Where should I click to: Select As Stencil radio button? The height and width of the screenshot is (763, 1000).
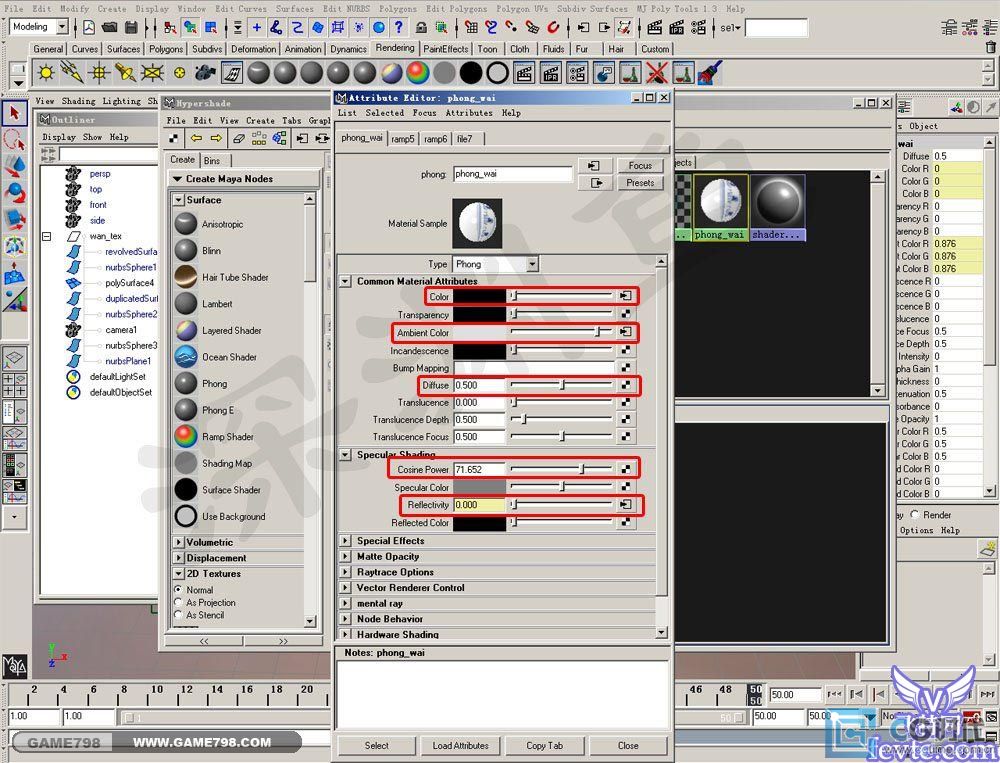[x=179, y=615]
